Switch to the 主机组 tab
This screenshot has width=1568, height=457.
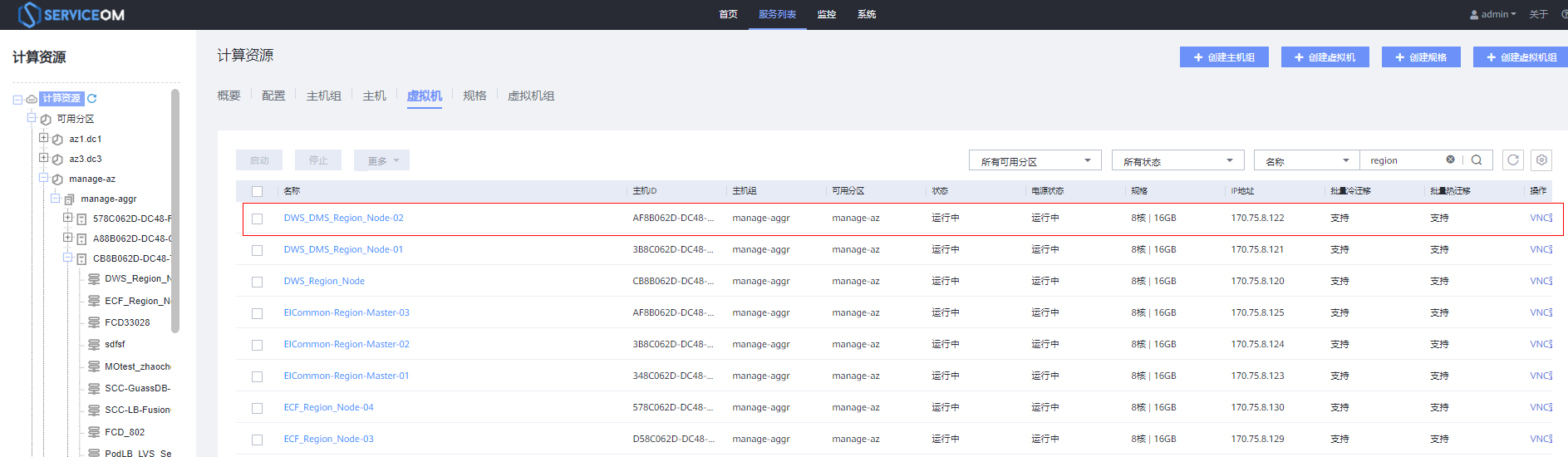click(x=324, y=96)
